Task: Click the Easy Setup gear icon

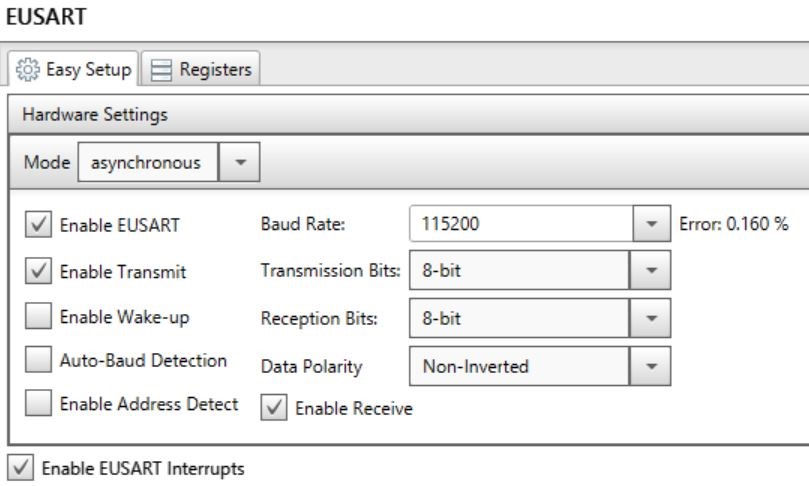Action: tap(24, 69)
